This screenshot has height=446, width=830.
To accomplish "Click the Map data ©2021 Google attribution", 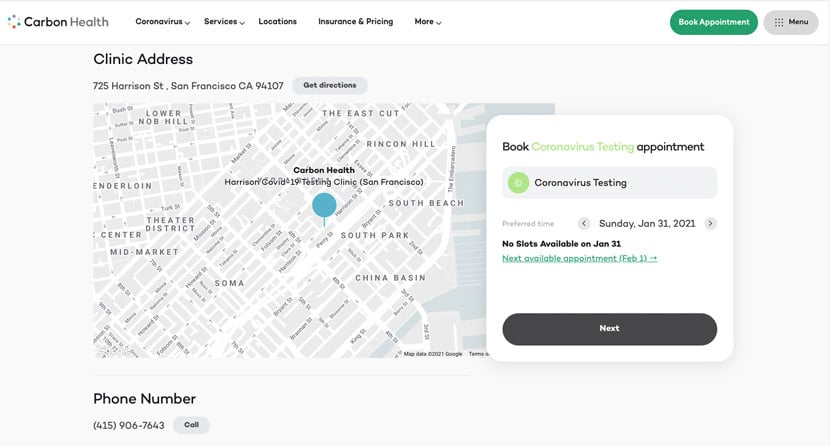I will pos(432,353).
